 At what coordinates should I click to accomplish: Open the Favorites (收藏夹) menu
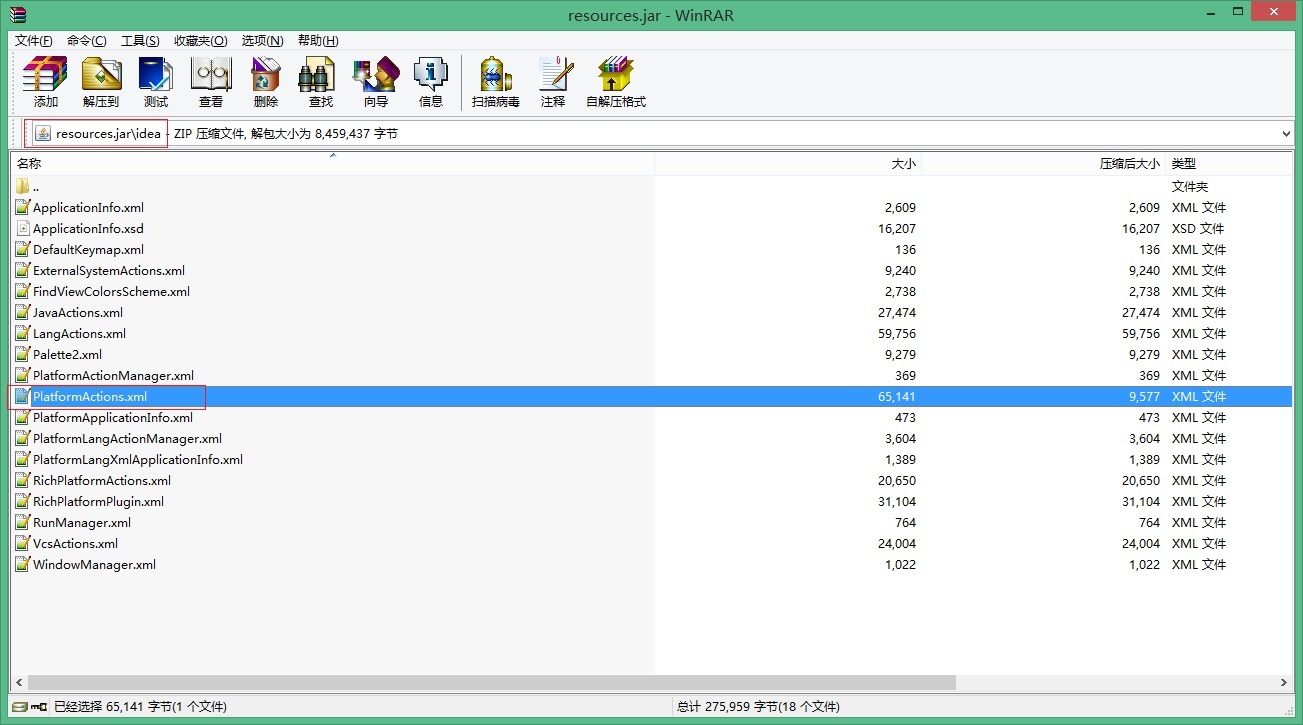[x=200, y=41]
